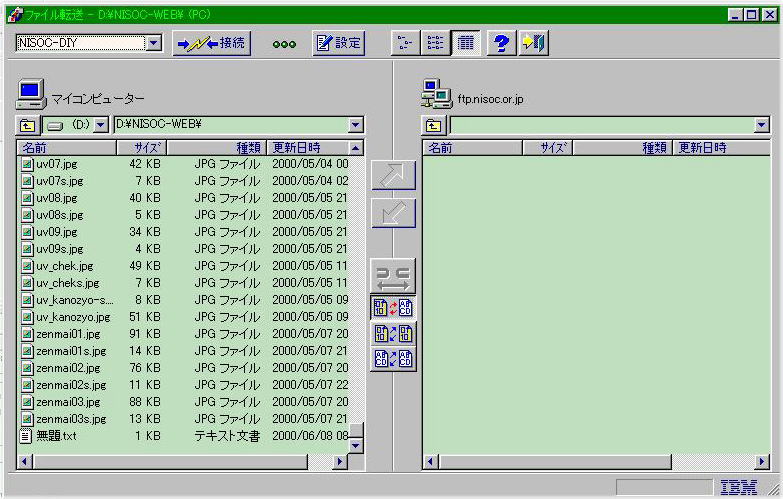Open the NISOC-DIY host profile dropdown
Viewport: 783px width, 499px height.
pyautogui.click(x=153, y=43)
